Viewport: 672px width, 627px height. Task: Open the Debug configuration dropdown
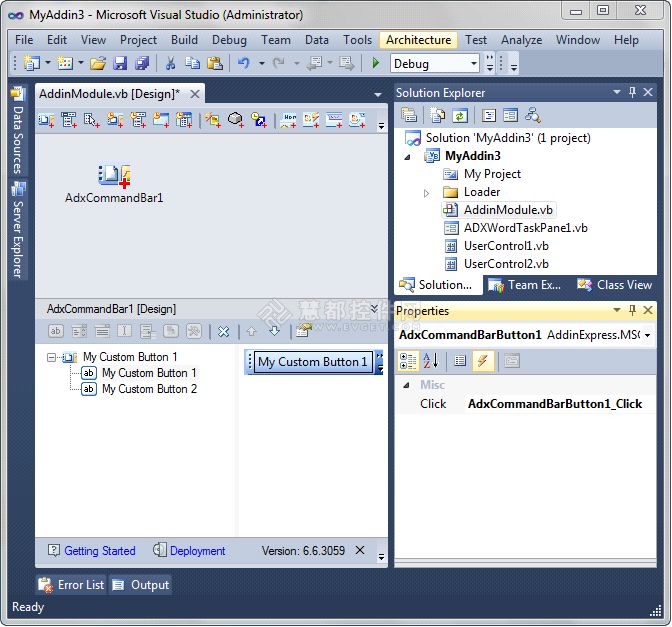tap(477, 63)
